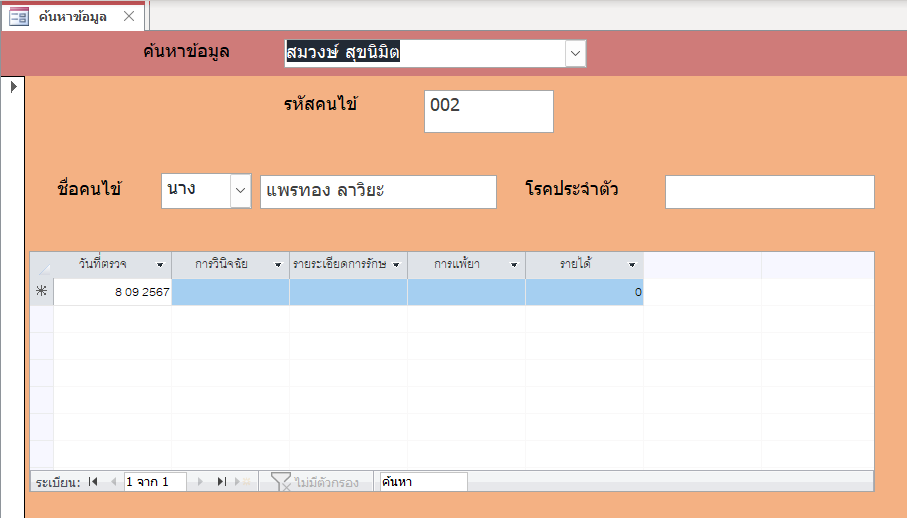Click the record number box 1 จาก 1
The image size is (907, 518).
(154, 482)
